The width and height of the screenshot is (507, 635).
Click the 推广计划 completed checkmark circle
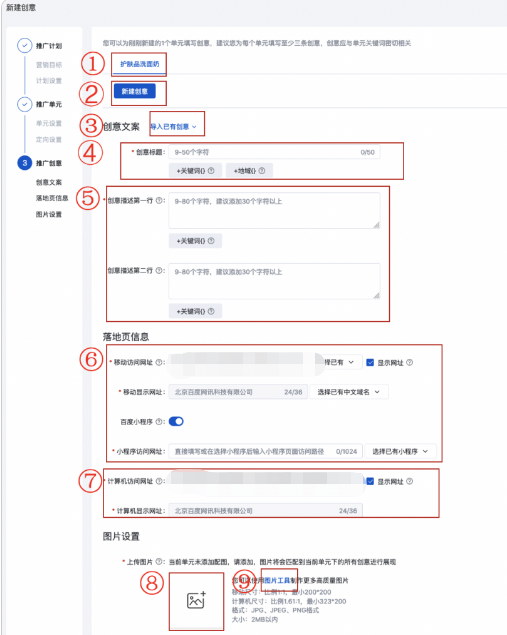(24, 46)
